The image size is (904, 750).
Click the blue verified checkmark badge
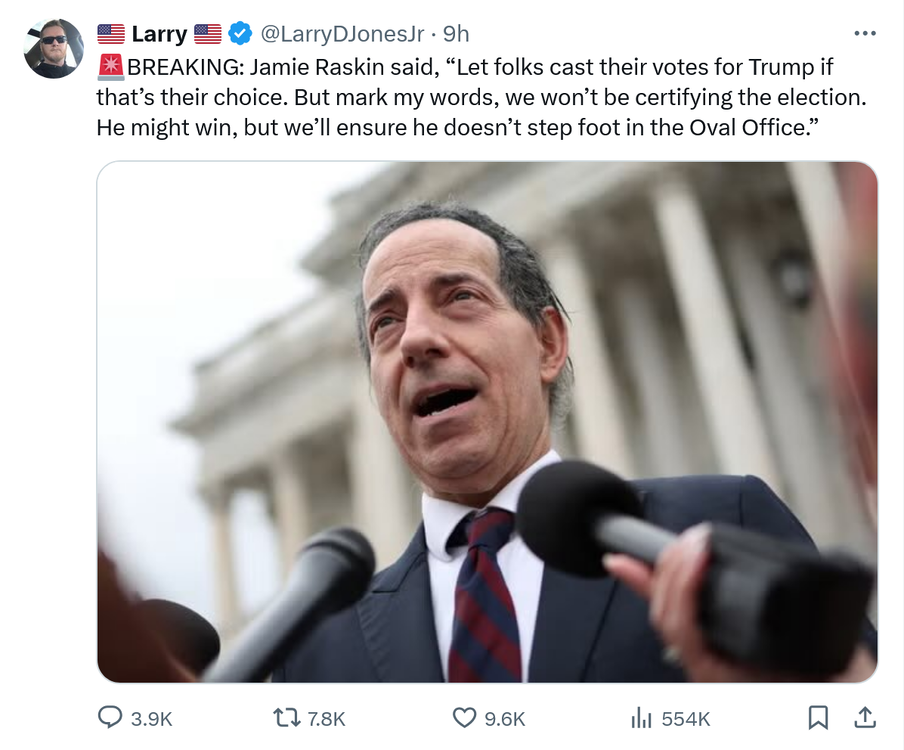pos(240,34)
